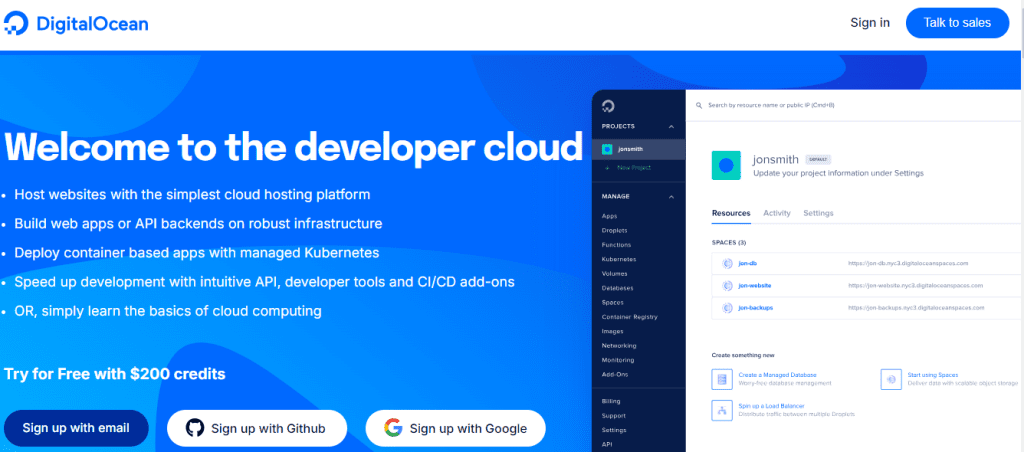Click the SPACES (3) heading
This screenshot has height=452, width=1024.
(x=729, y=242)
